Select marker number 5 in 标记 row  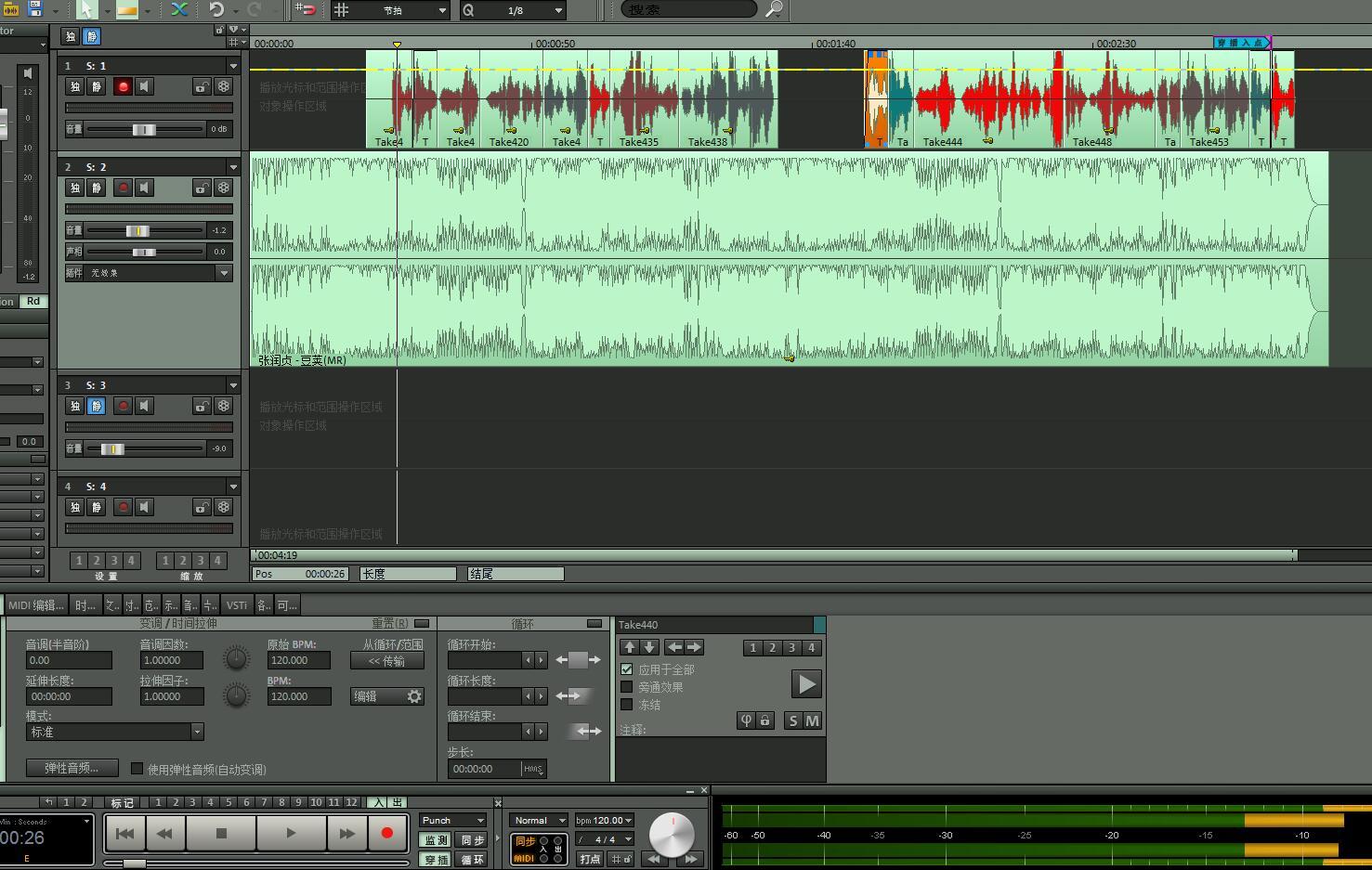pyautogui.click(x=229, y=802)
